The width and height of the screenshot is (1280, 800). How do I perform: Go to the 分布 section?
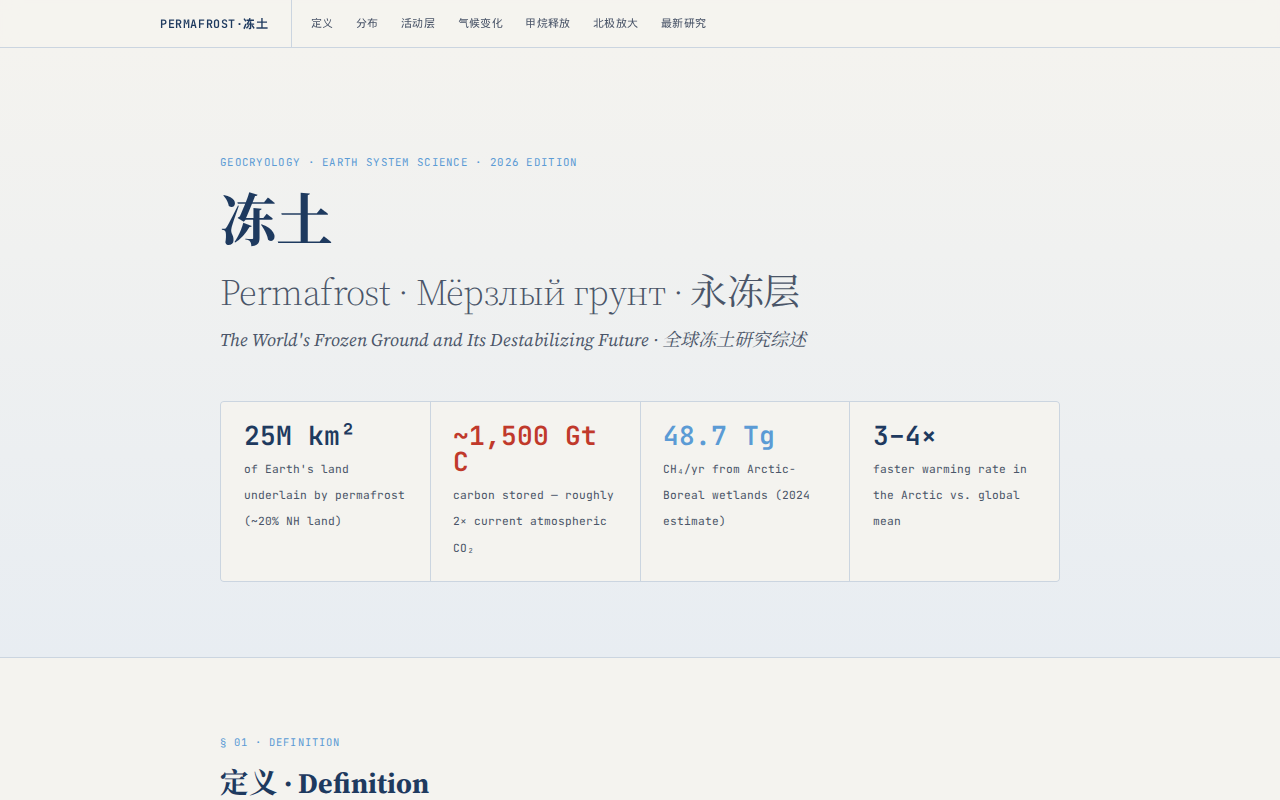coord(367,23)
